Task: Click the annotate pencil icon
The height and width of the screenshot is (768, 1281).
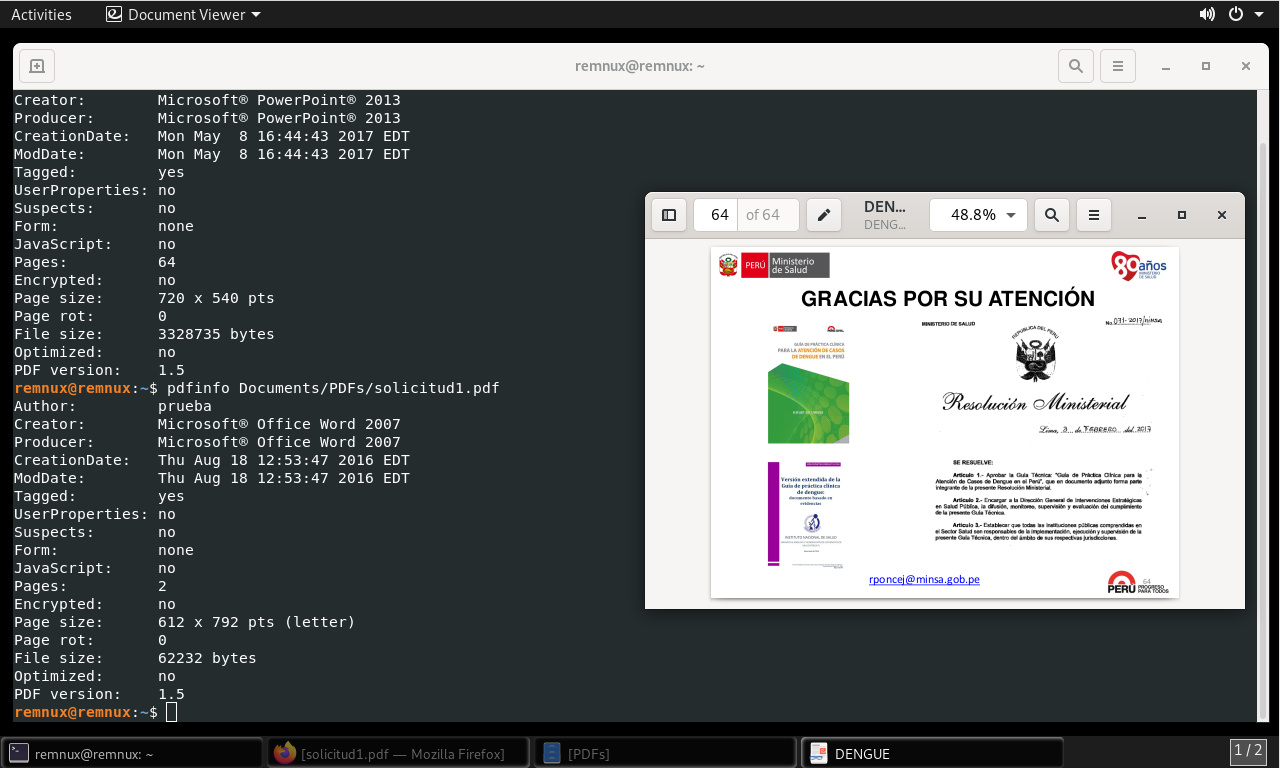Action: [x=824, y=215]
